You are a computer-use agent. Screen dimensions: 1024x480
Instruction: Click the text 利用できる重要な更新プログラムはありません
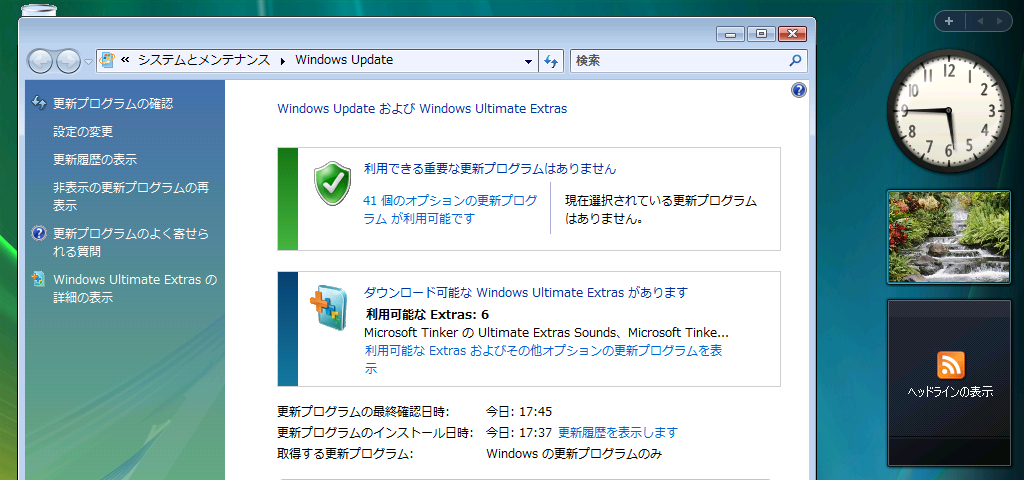click(490, 168)
